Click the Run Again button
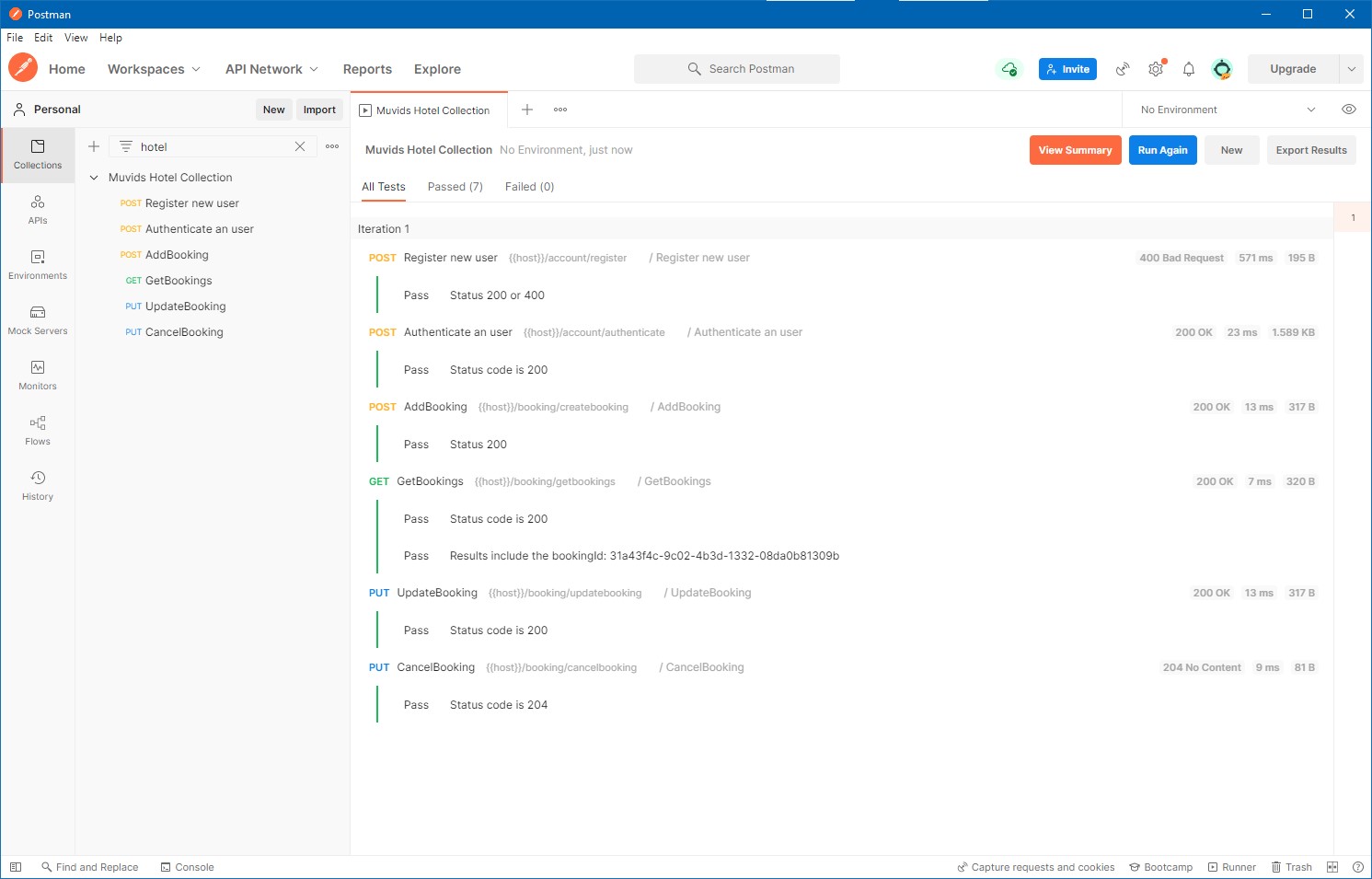This screenshot has width=1372, height=879. pos(1163,150)
